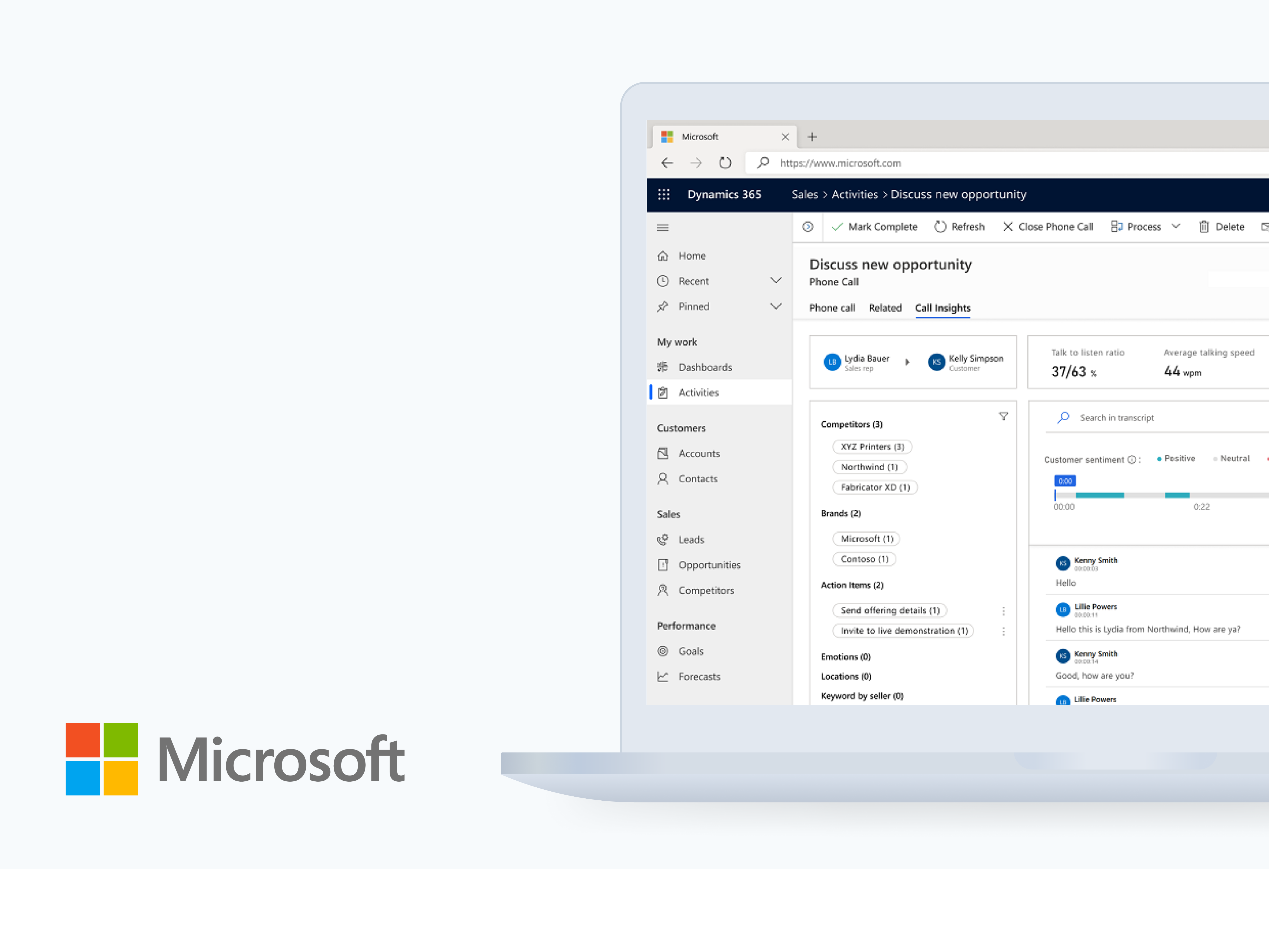Select the Fabricator XD (1) tag
The width and height of the screenshot is (1269, 952).
tap(875, 487)
